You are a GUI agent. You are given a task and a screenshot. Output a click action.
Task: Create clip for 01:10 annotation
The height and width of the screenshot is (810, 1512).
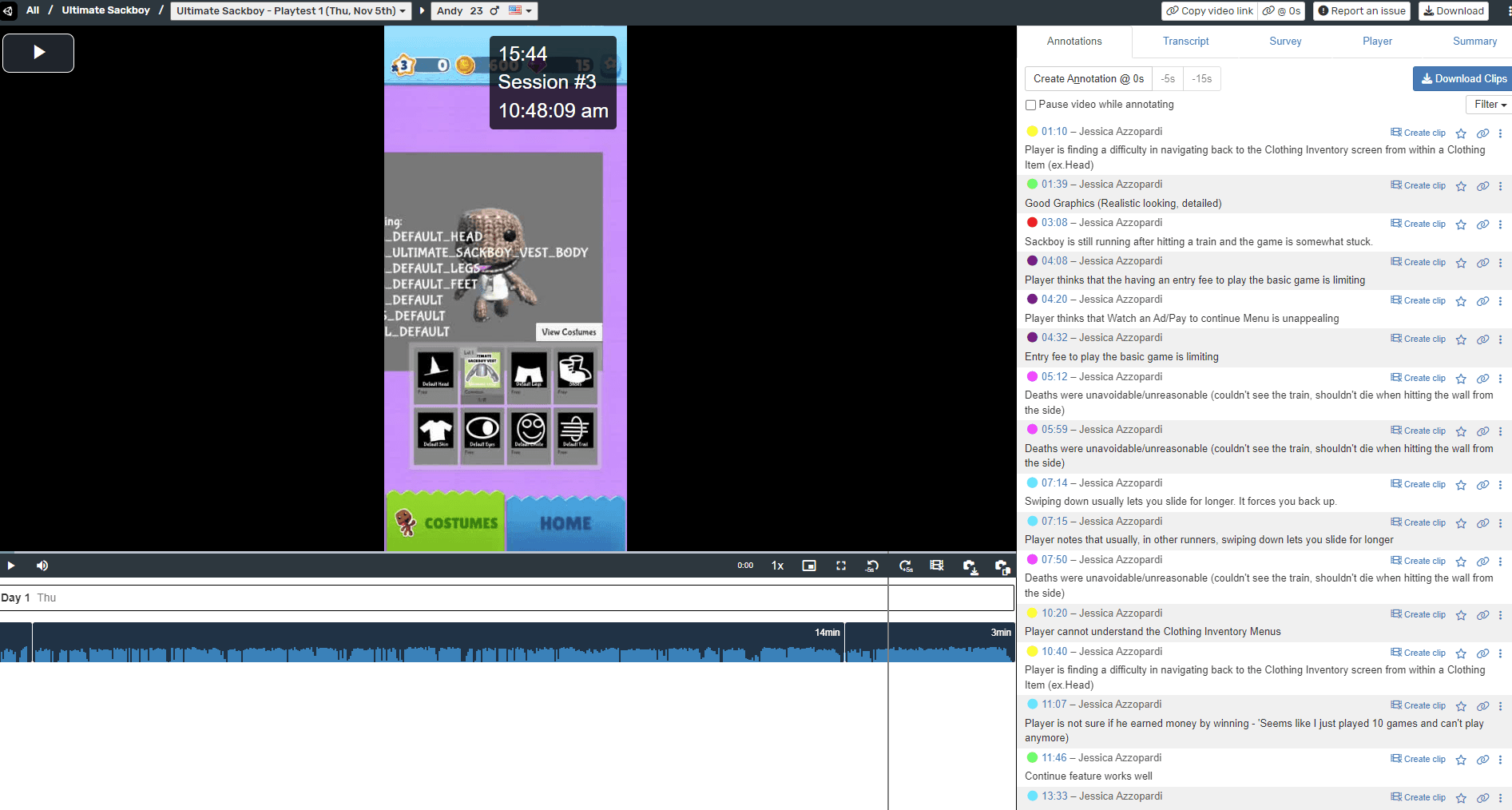[x=1418, y=133]
